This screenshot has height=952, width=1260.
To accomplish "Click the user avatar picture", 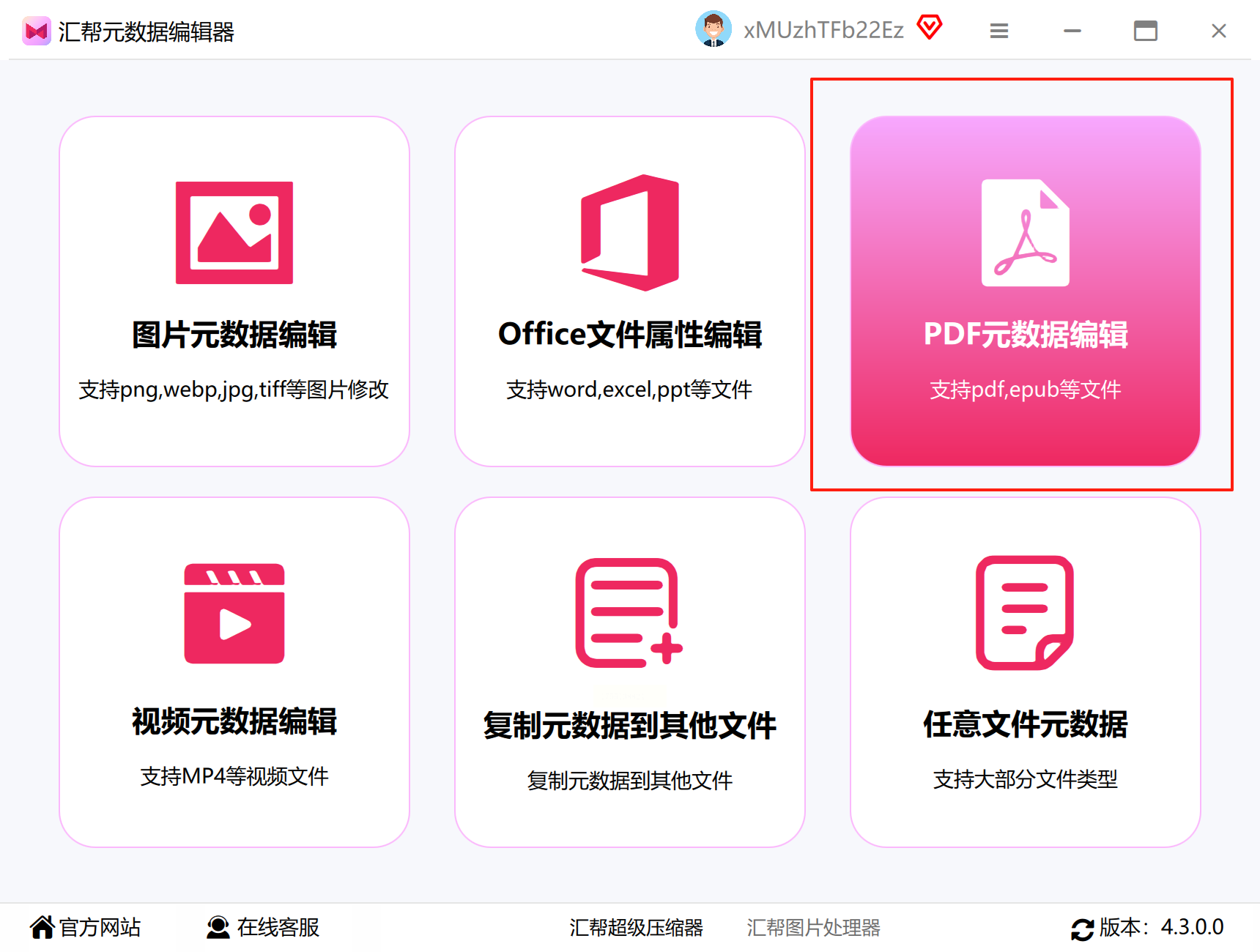I will tap(714, 29).
